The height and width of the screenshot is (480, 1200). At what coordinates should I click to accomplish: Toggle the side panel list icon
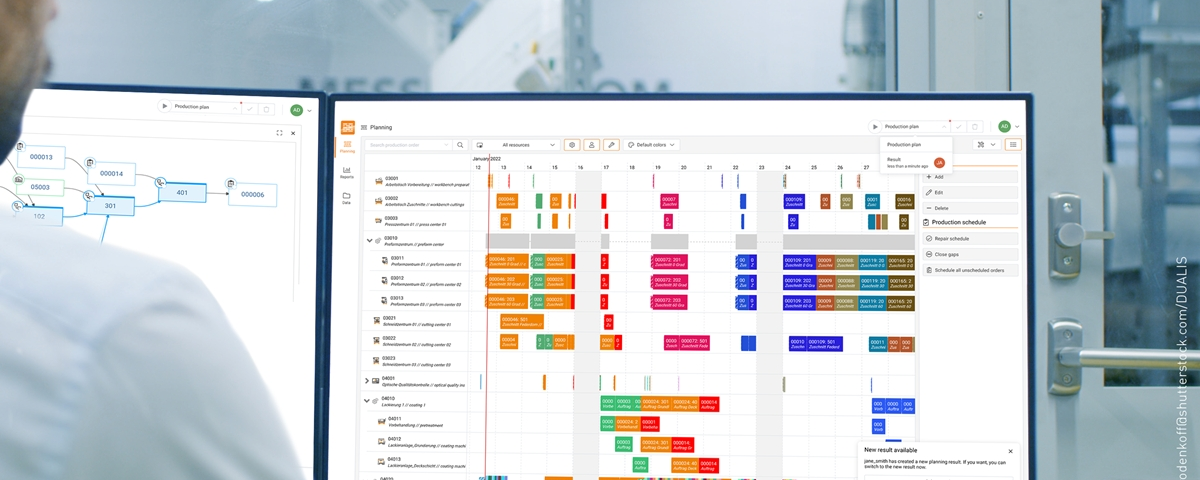(x=1013, y=145)
